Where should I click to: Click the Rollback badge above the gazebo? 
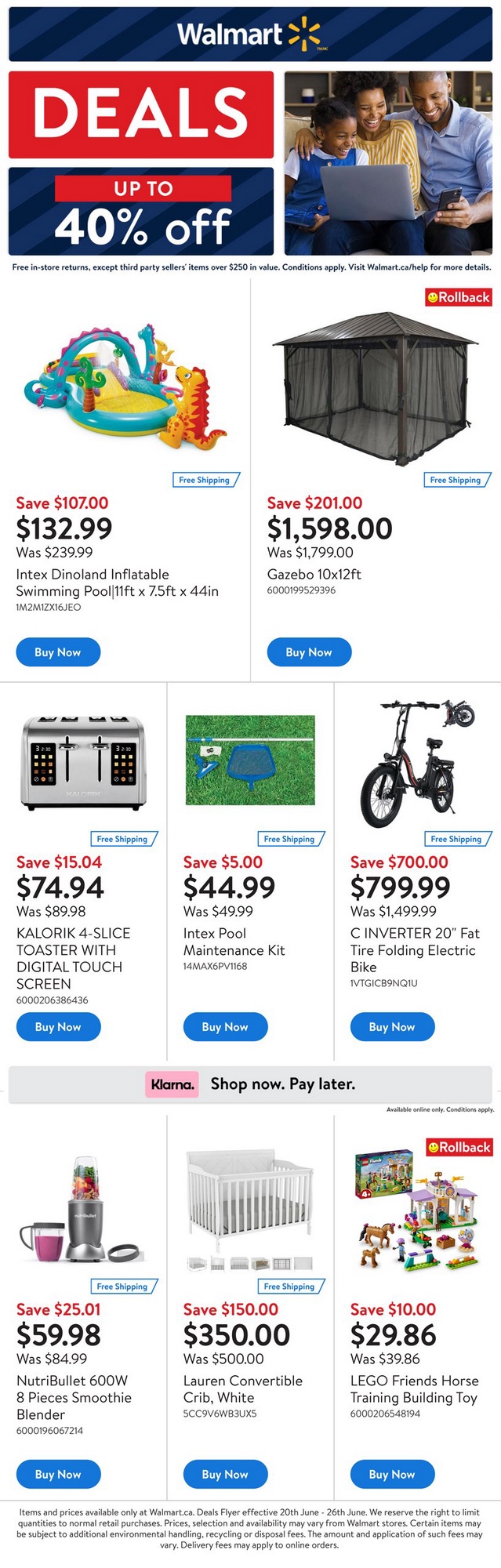pyautogui.click(x=459, y=297)
